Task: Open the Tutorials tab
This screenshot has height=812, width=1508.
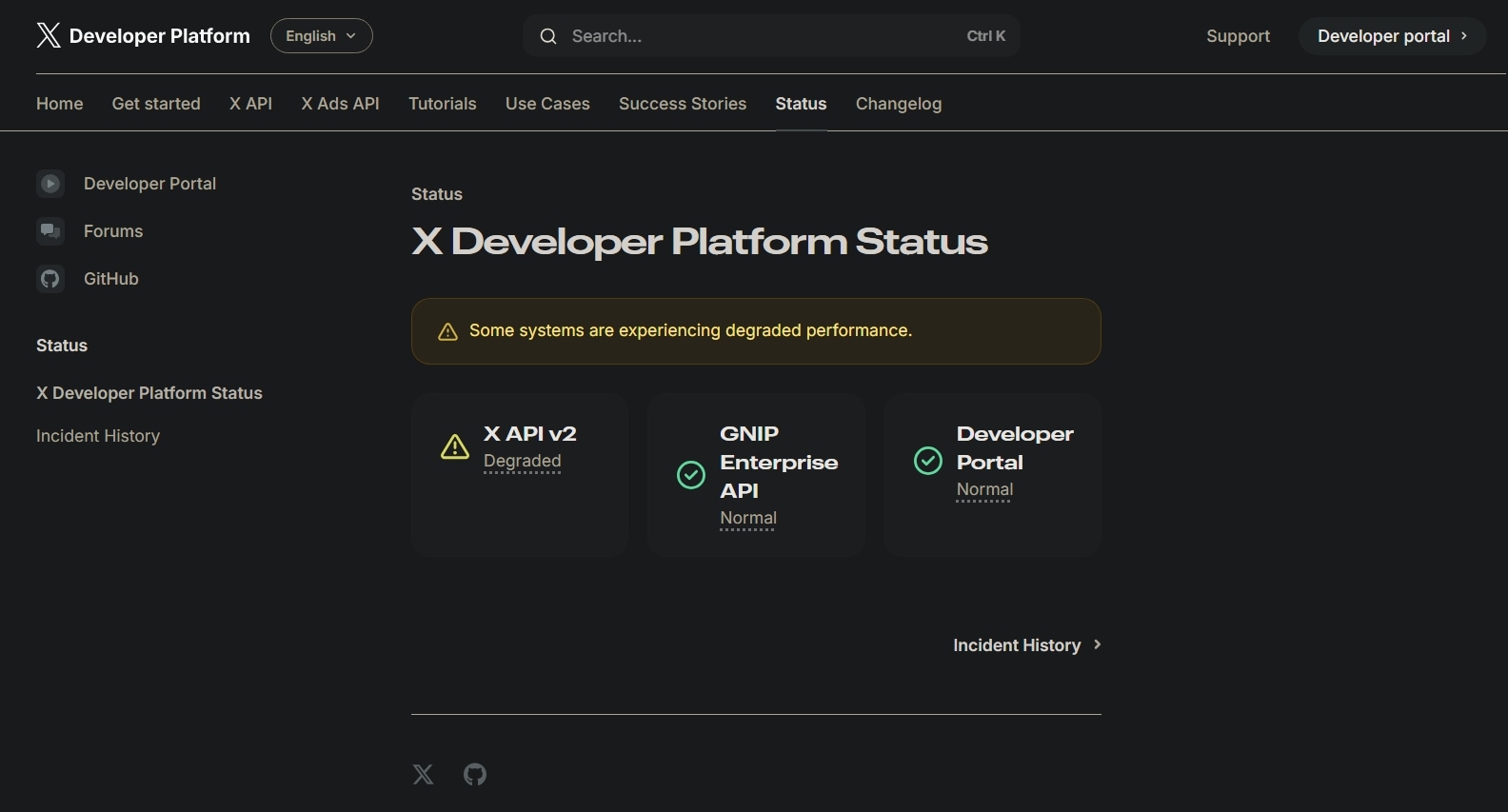Action: [x=443, y=104]
